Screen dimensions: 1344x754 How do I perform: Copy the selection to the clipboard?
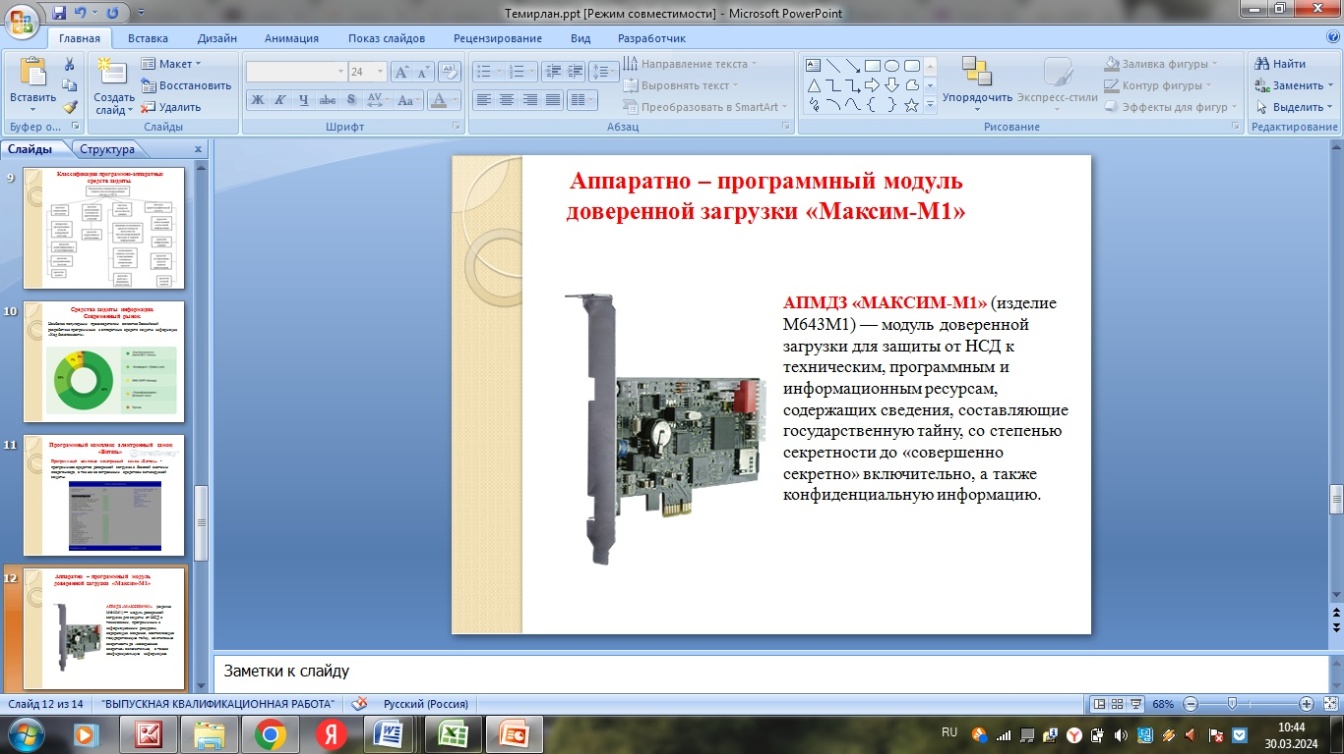(69, 86)
